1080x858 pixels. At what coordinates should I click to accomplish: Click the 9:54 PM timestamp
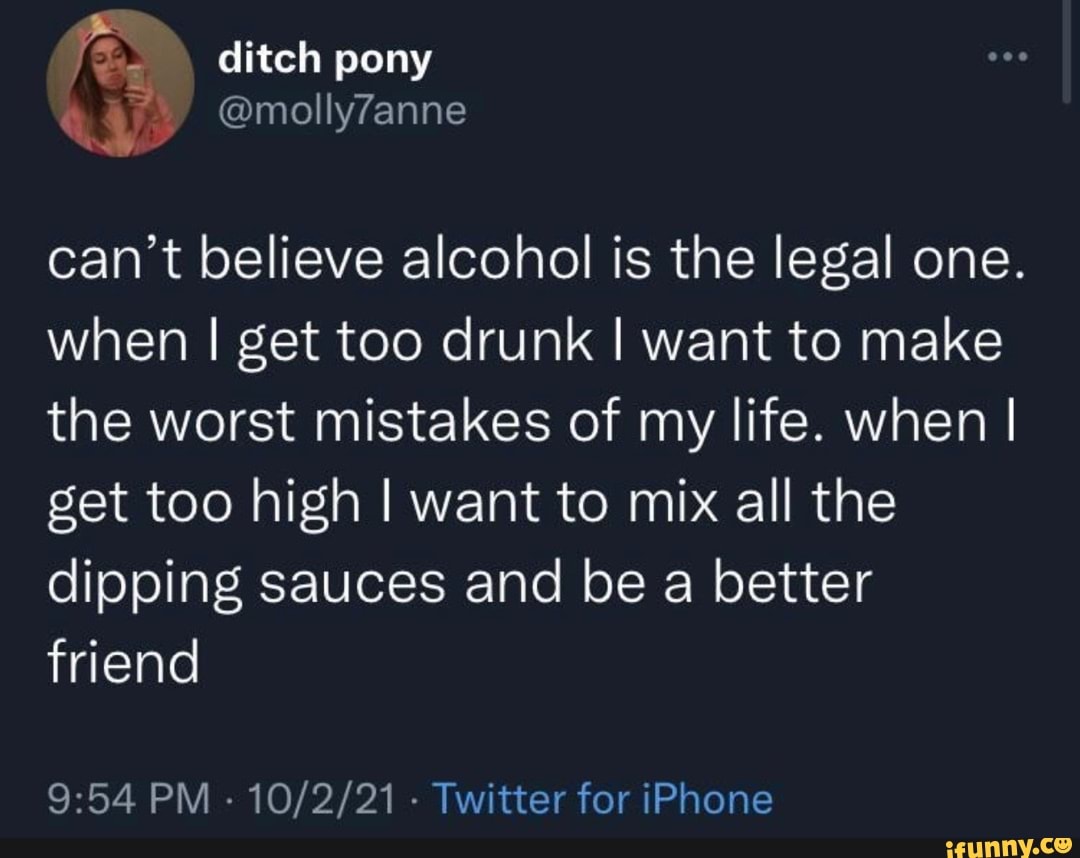click(129, 799)
